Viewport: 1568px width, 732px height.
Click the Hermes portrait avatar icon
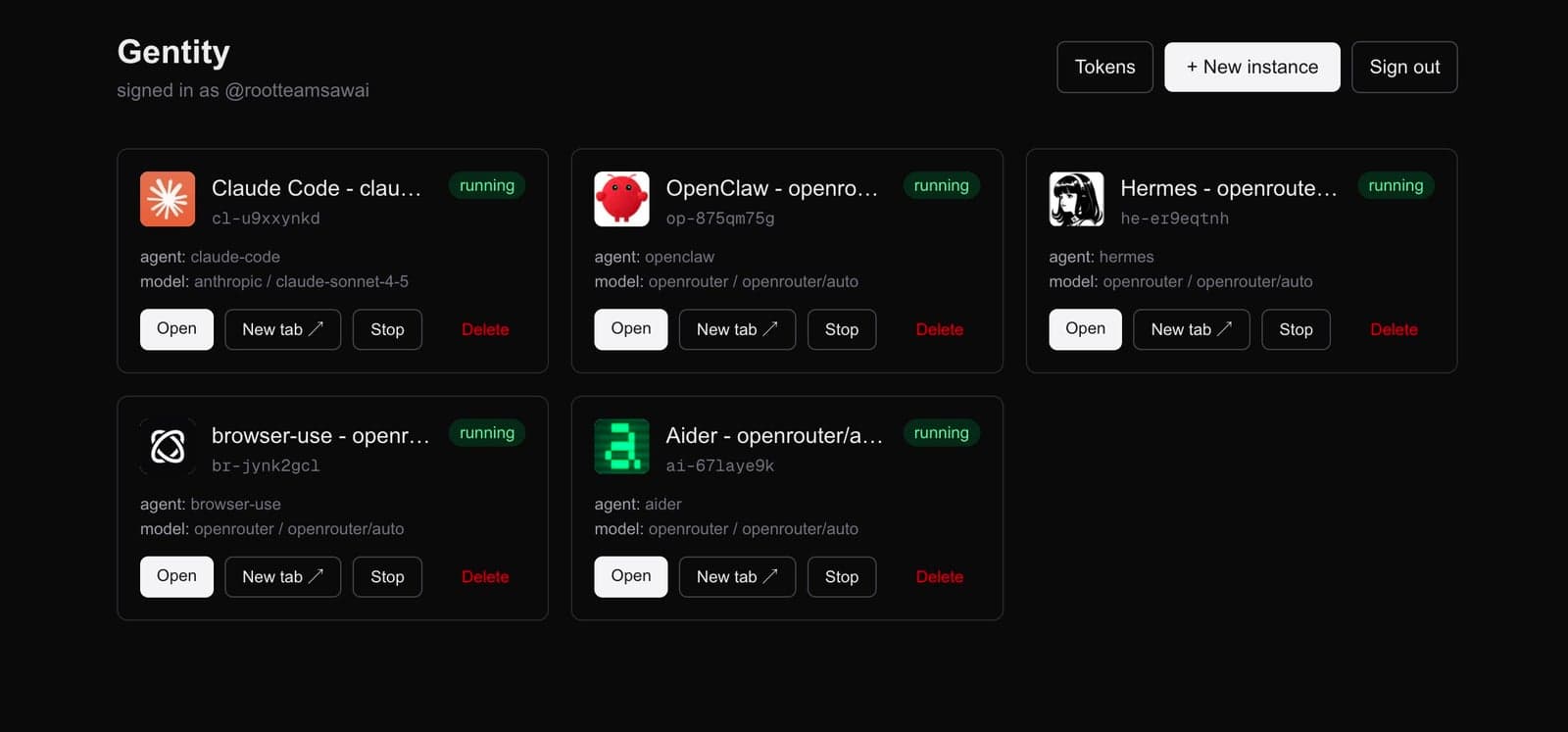[x=1076, y=199]
